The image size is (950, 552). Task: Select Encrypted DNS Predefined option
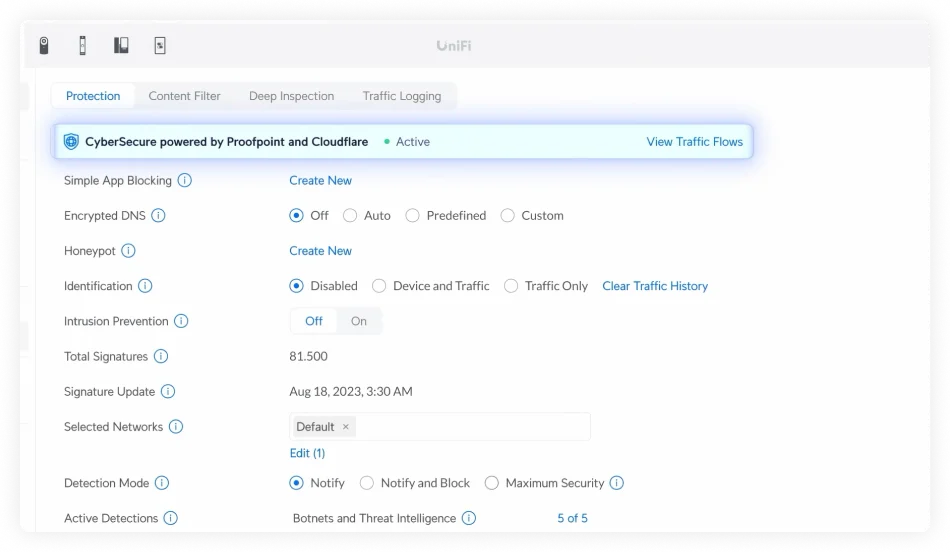pos(412,216)
